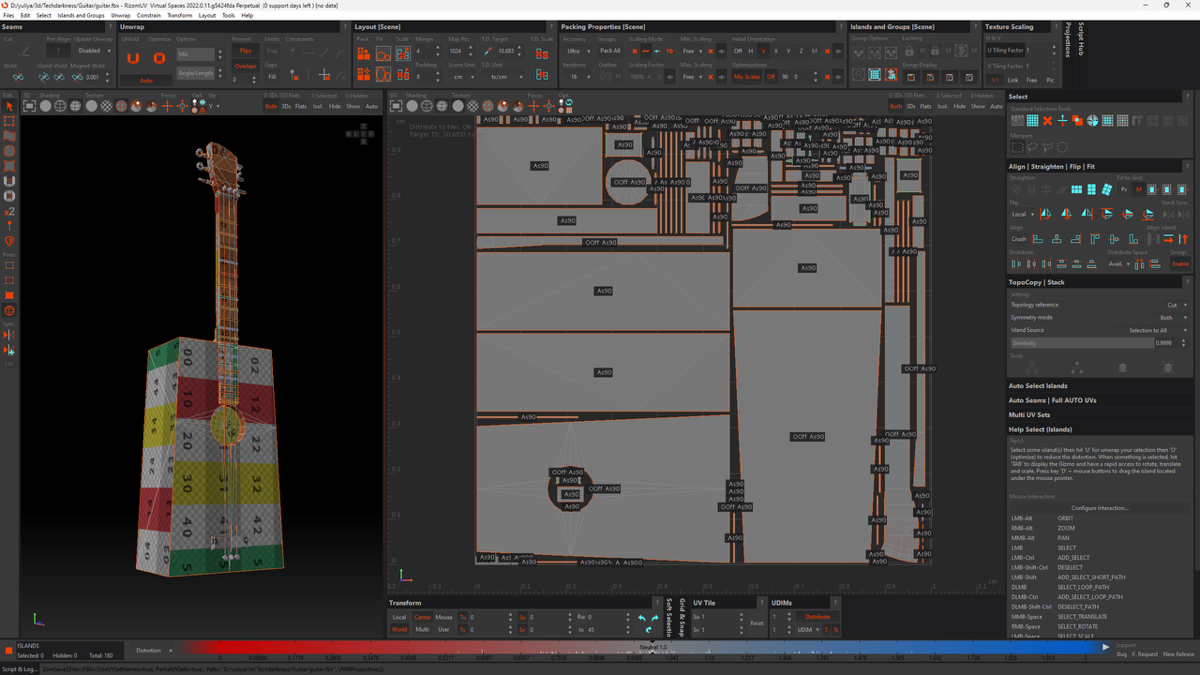Click the 3D viewport frame-focus icon
The height and width of the screenshot is (675, 1200).
click(x=29, y=106)
